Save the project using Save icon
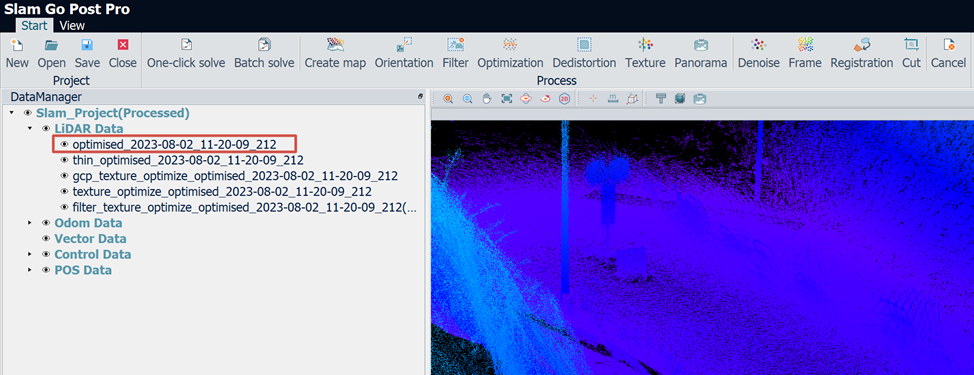 tap(87, 45)
